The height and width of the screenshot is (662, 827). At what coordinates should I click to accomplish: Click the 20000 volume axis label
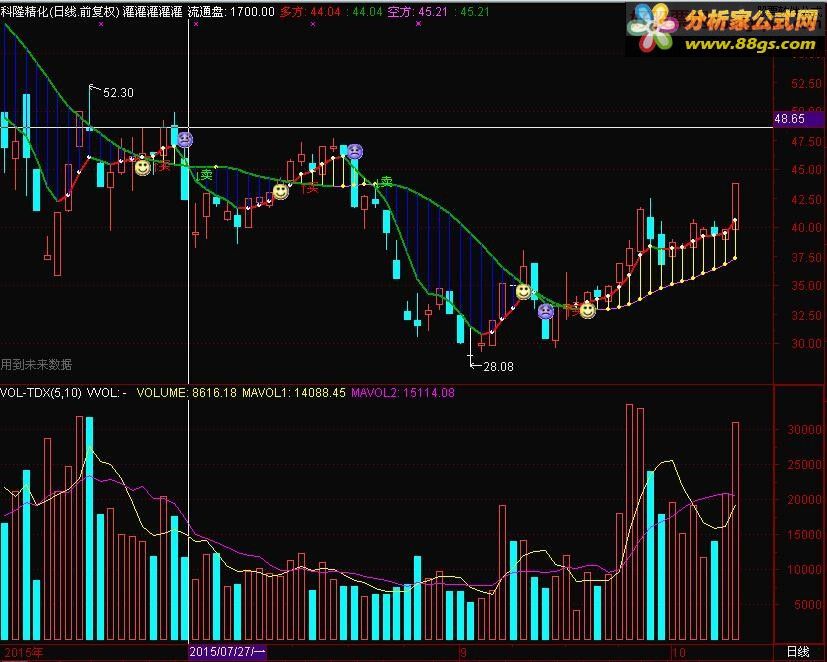coord(804,499)
